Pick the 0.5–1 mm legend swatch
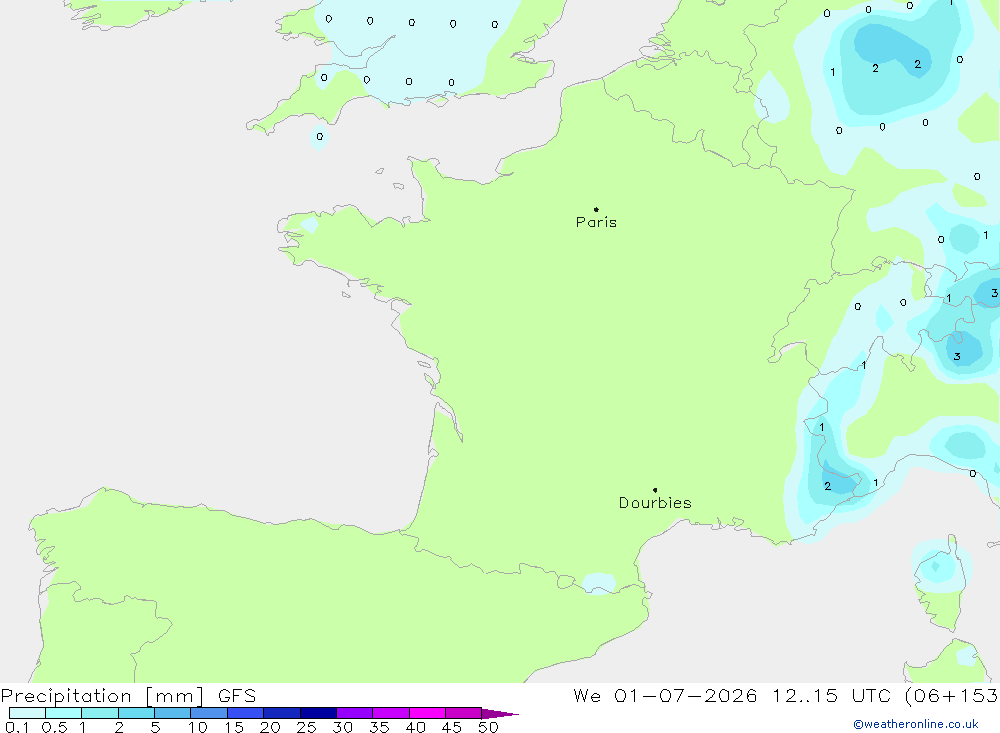 [64, 713]
